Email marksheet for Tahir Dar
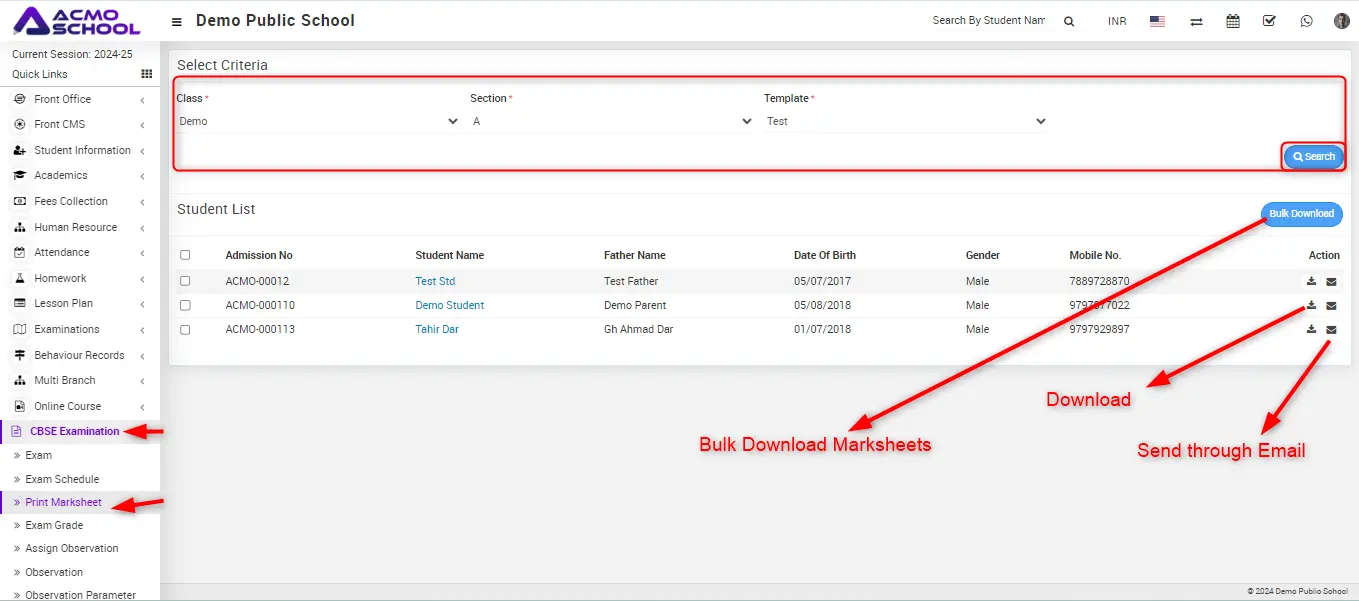The height and width of the screenshot is (601, 1359). tap(1331, 330)
